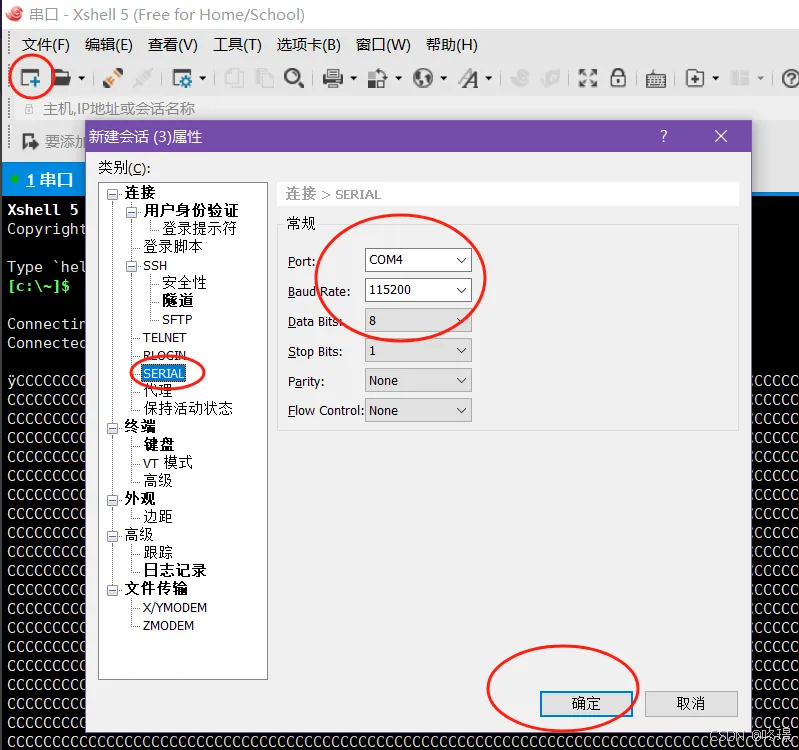799x750 pixels.
Task: Select 跟踪 under 高级
Action: pos(157,552)
